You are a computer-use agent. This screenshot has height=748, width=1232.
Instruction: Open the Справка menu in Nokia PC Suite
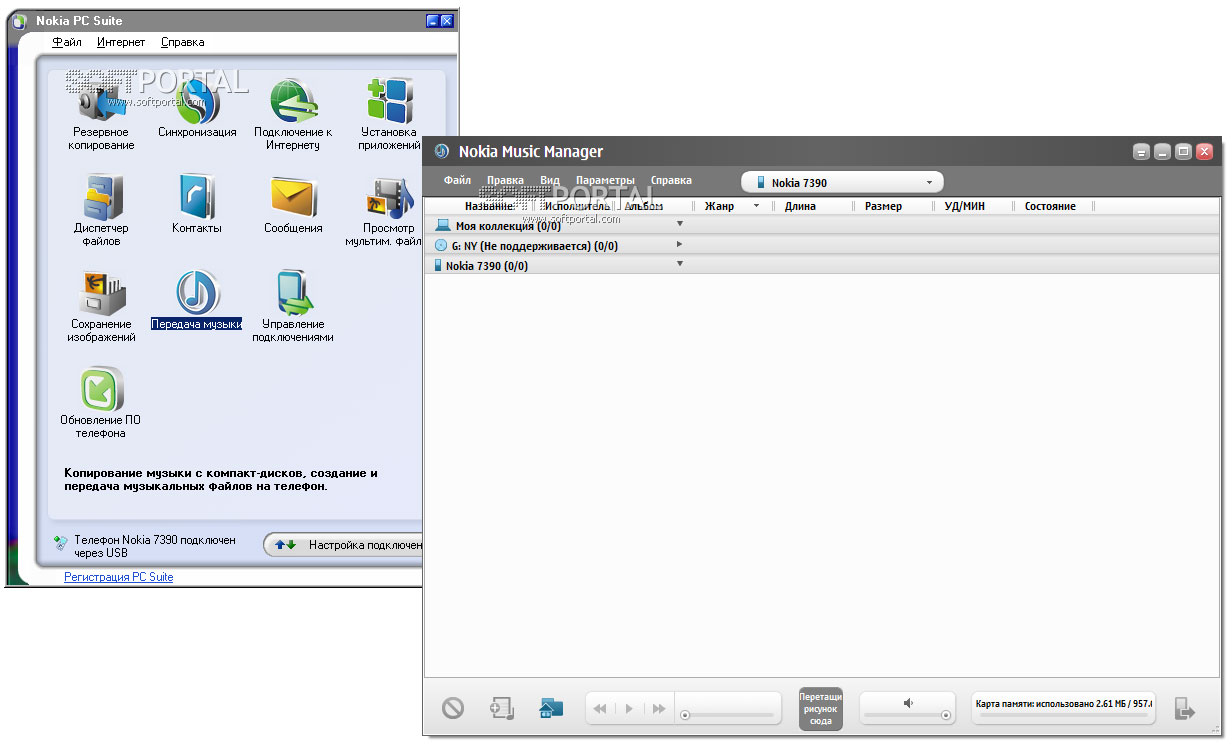[x=182, y=42]
